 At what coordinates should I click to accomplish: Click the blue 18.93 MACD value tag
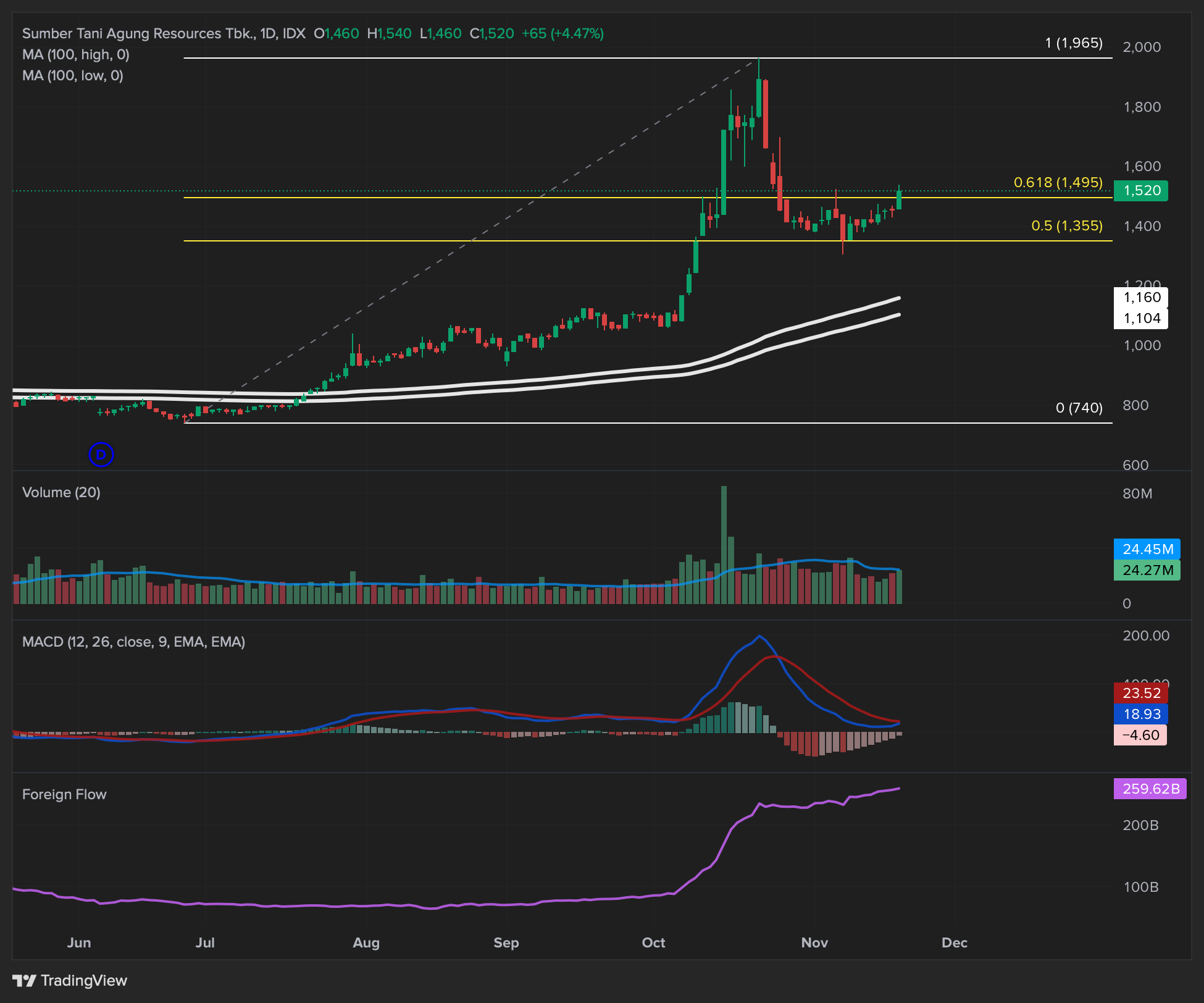(x=1140, y=714)
